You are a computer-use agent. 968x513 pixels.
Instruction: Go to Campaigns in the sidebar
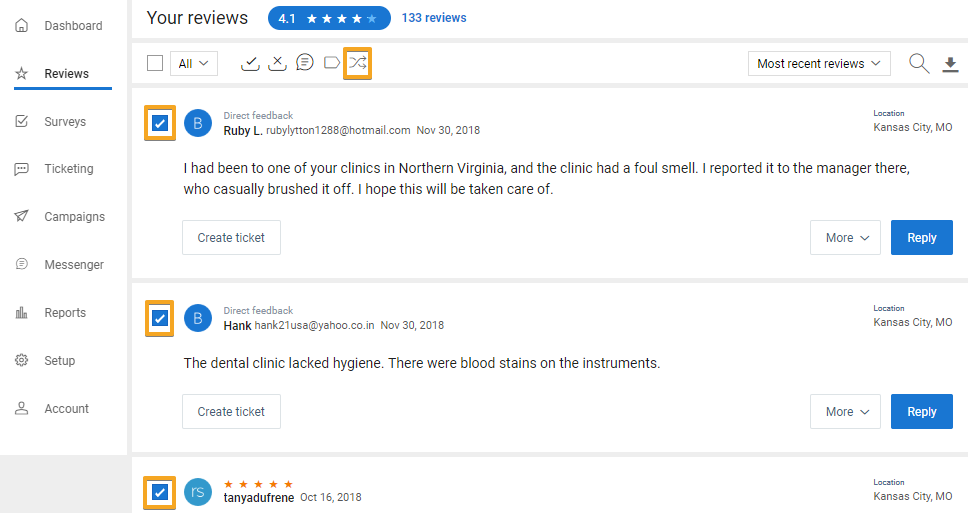point(74,217)
